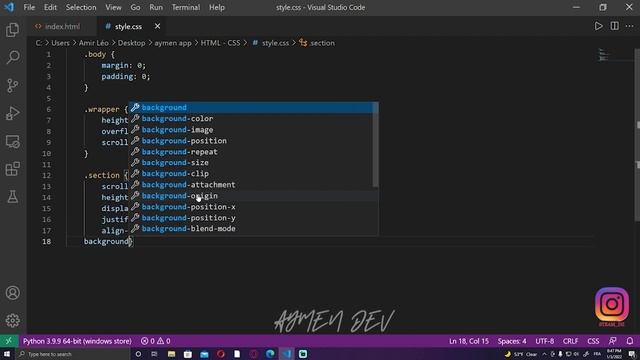Click the suggestion list scrollbar
The image size is (640, 360).
(x=376, y=145)
